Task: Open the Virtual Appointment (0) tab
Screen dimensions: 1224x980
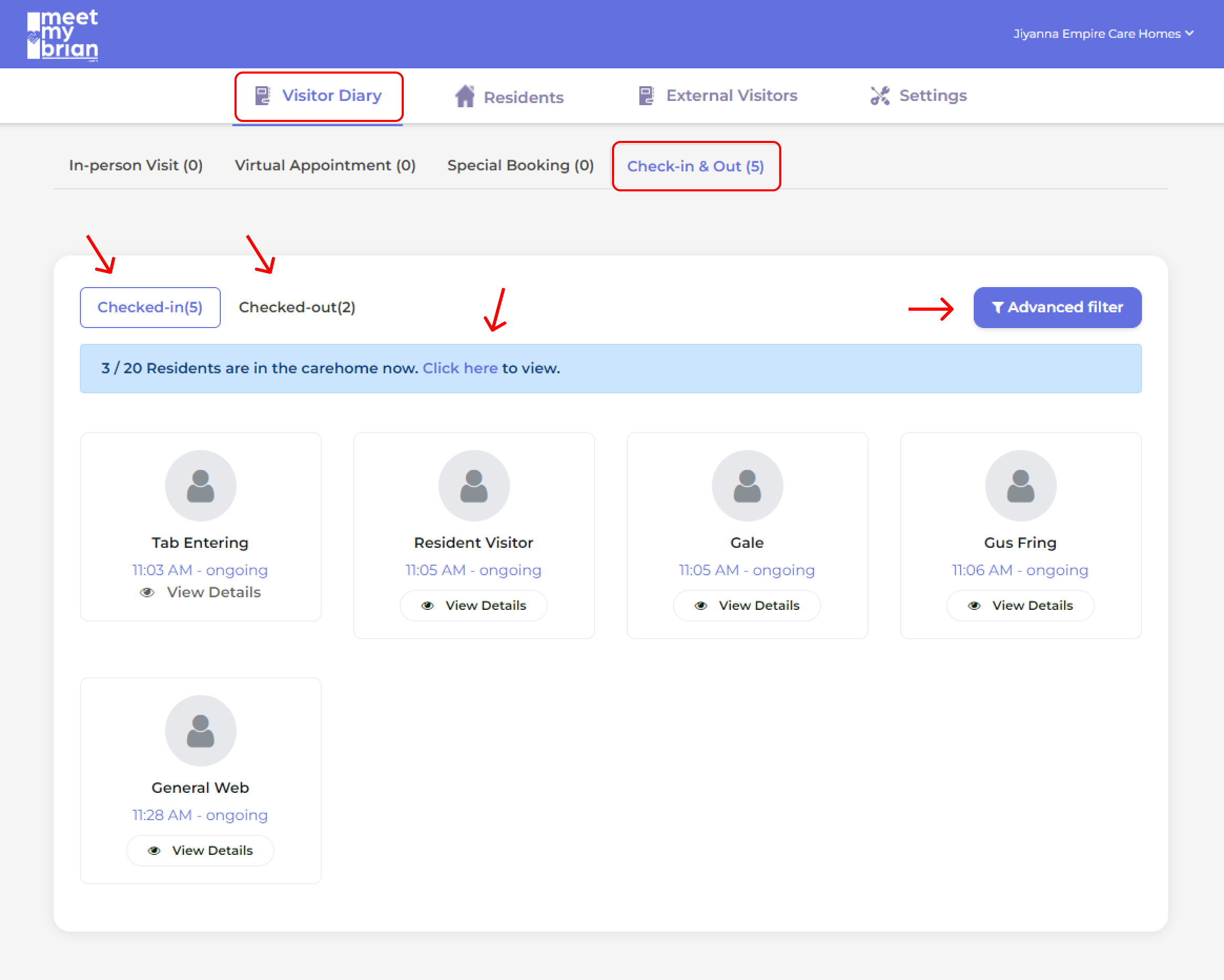Action: (325, 165)
